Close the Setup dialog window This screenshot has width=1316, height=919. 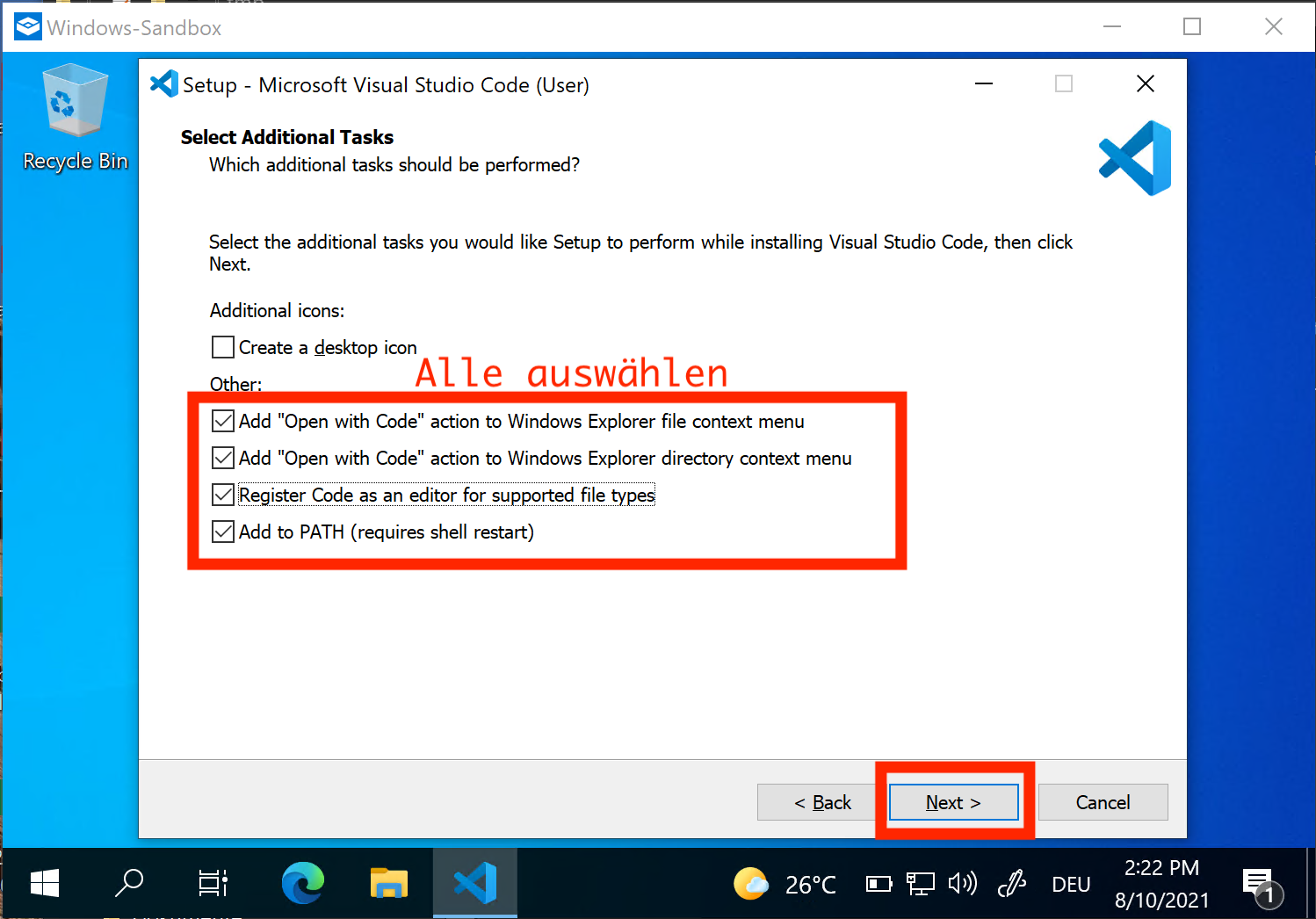[x=1145, y=83]
